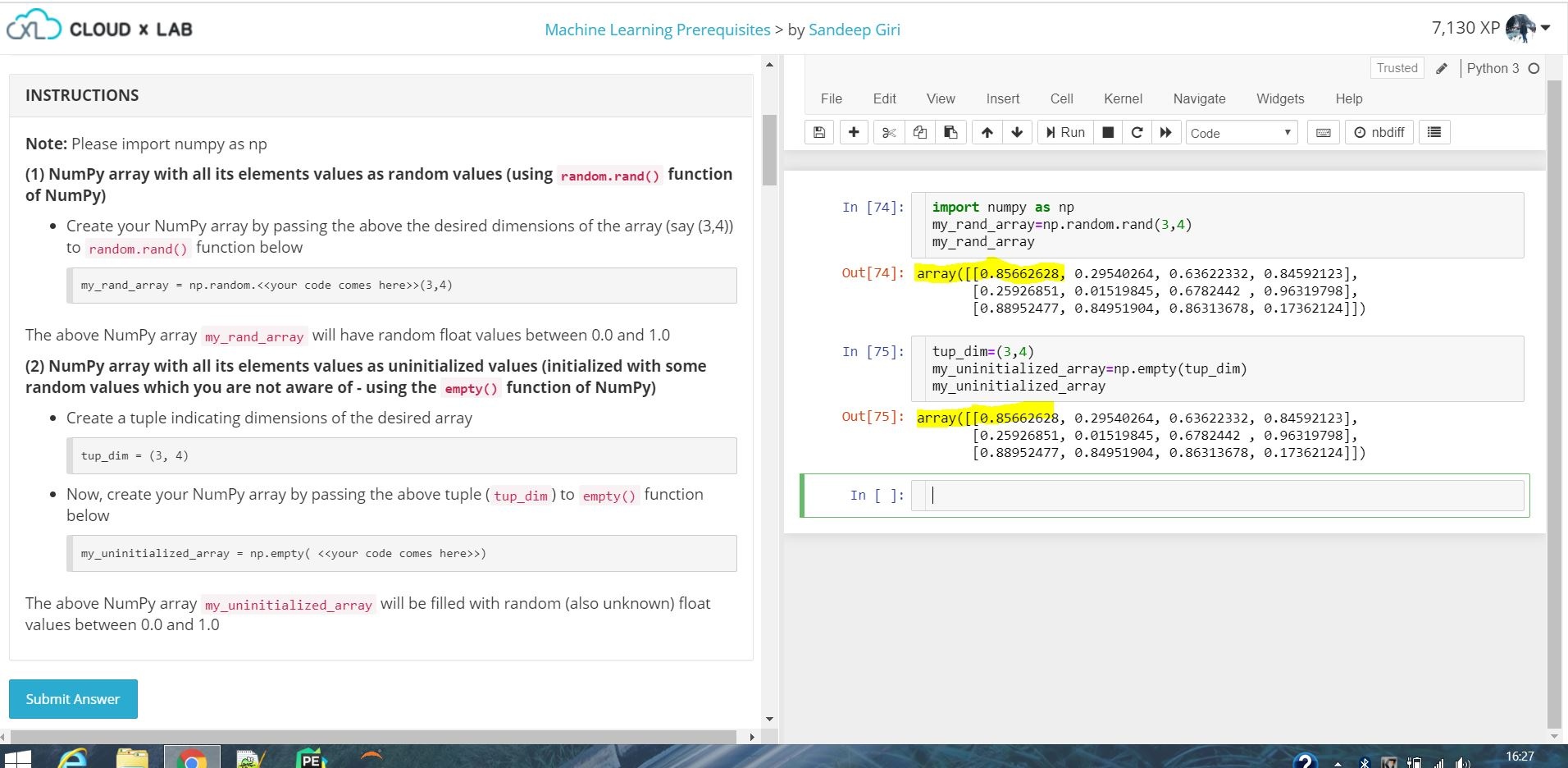This screenshot has height=768, width=1568.
Task: Expand the user profile menu arrow
Action: pyautogui.click(x=1546, y=28)
